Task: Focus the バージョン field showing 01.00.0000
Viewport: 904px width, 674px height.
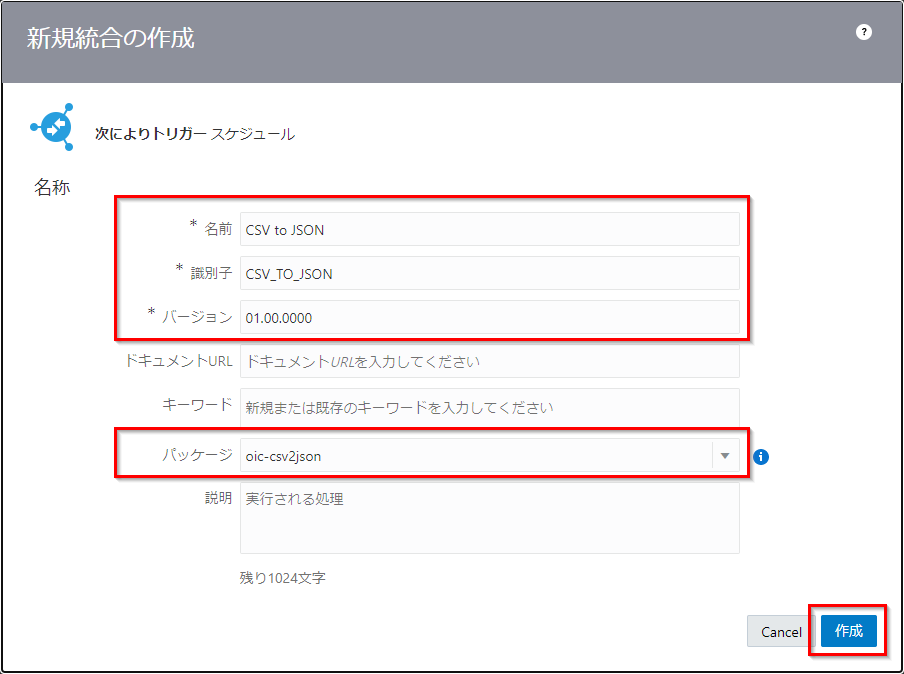Action: pos(489,318)
